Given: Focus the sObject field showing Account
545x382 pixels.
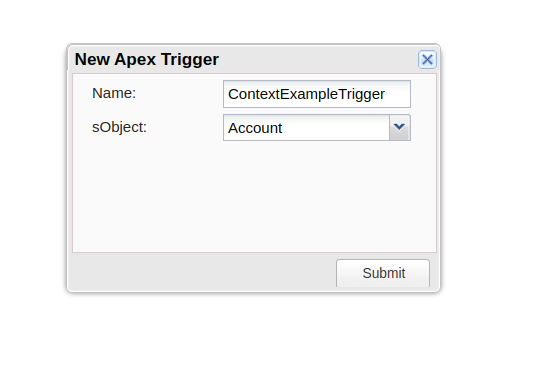Looking at the screenshot, I should click(x=306, y=128).
